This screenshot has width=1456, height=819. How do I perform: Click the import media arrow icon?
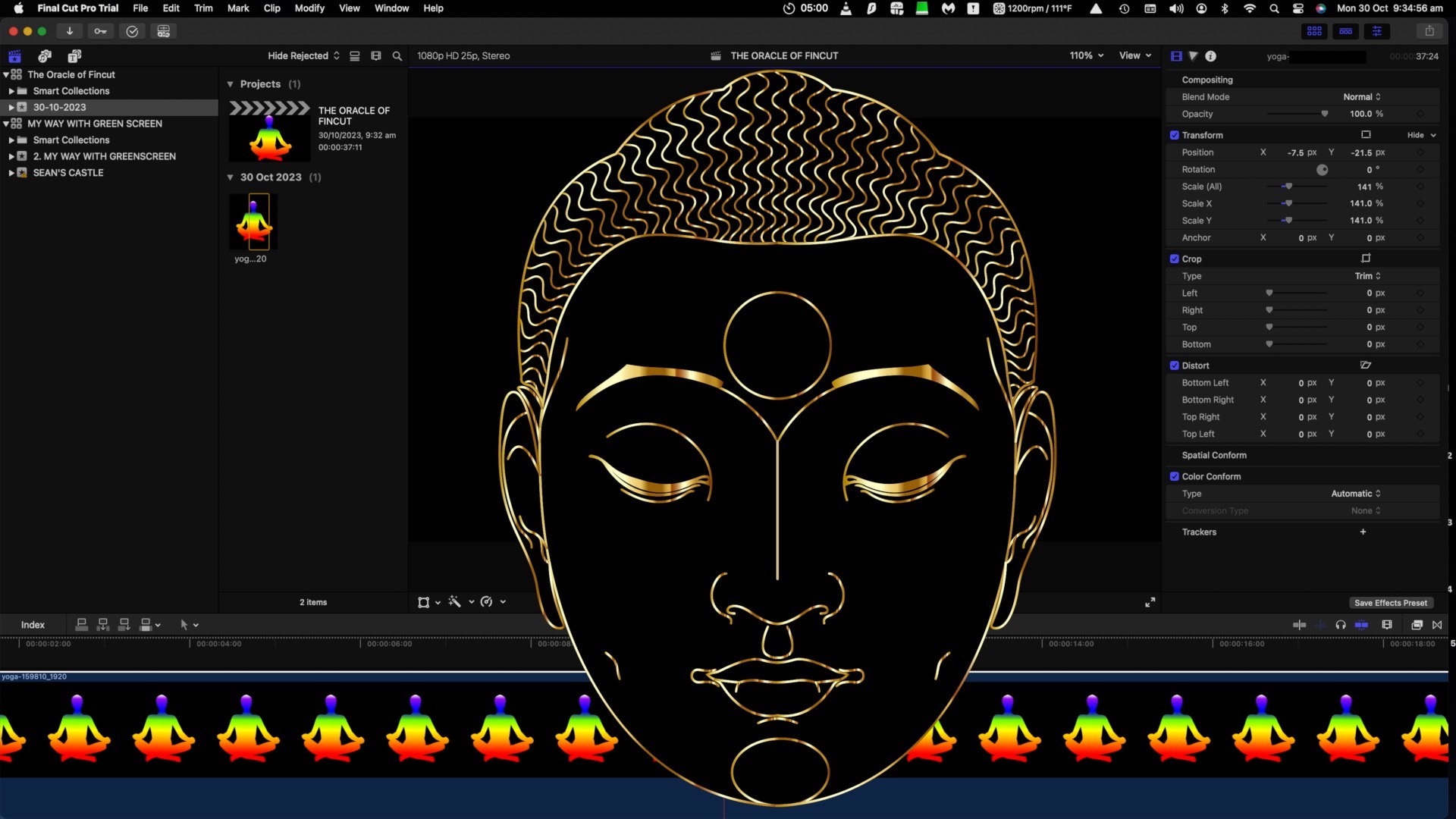point(69,31)
